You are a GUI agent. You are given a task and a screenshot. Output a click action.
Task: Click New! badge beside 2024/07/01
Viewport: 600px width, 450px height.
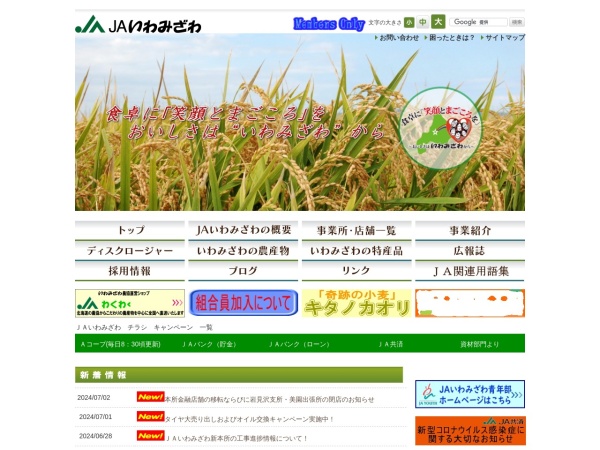pyautogui.click(x=150, y=416)
